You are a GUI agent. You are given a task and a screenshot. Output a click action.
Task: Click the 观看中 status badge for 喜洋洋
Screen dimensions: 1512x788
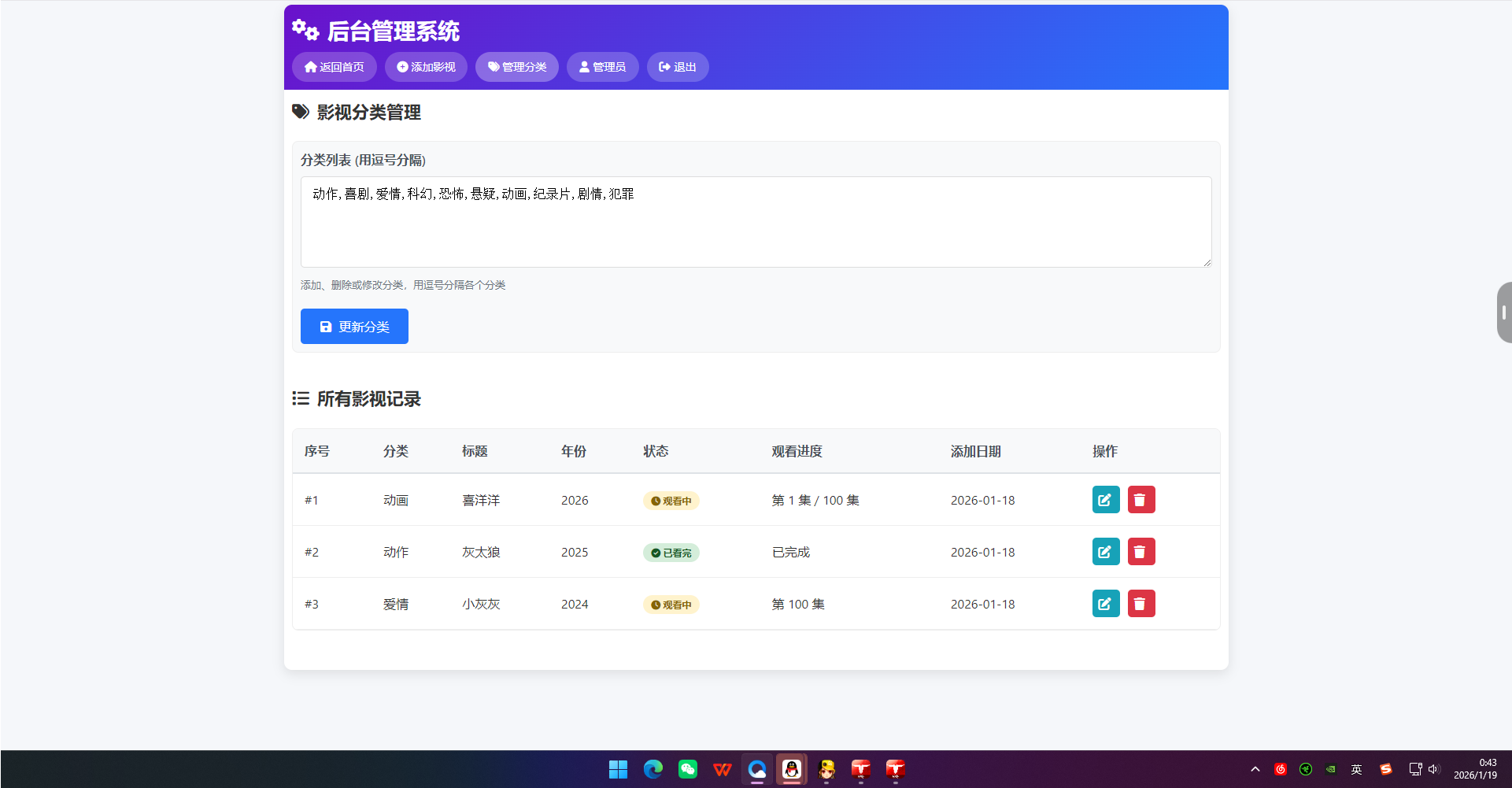(x=671, y=500)
